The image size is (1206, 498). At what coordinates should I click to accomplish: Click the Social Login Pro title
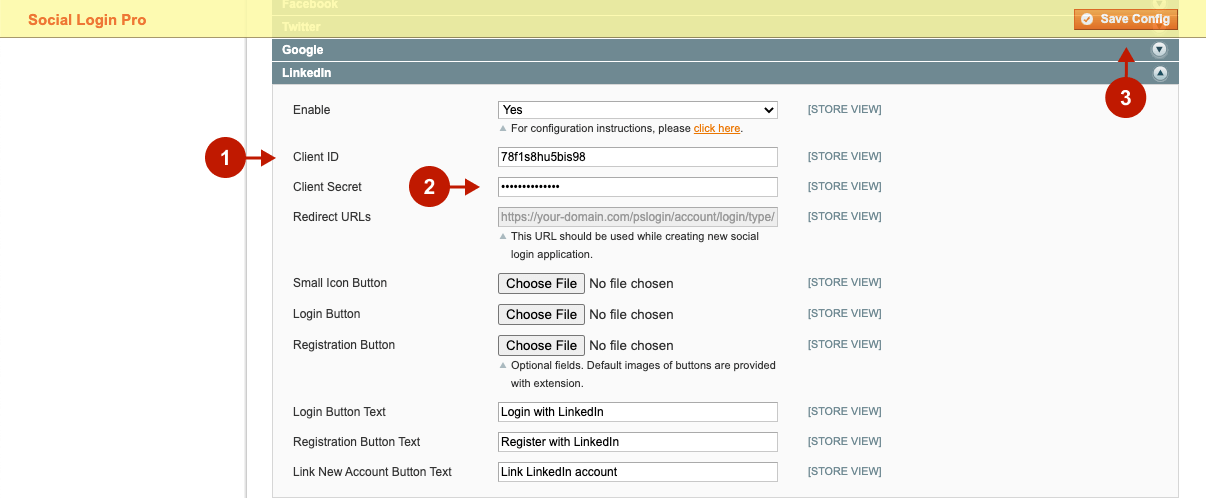pyautogui.click(x=87, y=20)
